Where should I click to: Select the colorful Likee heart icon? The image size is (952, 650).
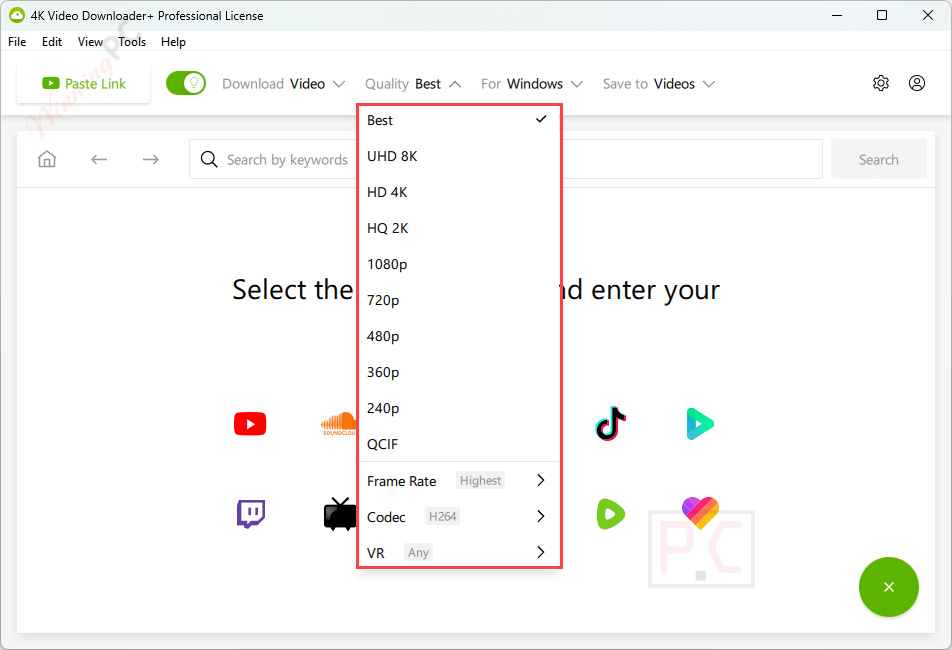pyautogui.click(x=700, y=513)
